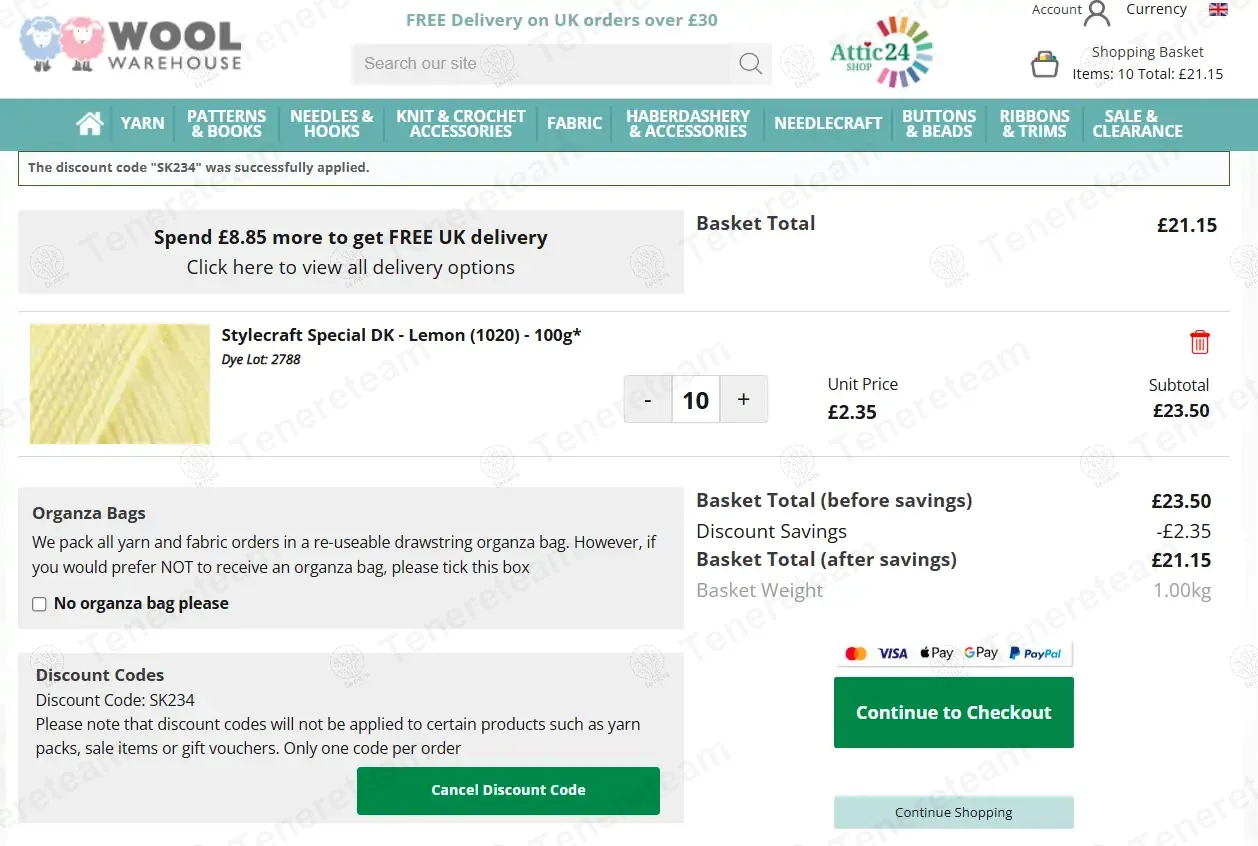Remove item with red trash icon
Screen dimensions: 1258x846
[x=1200, y=342]
